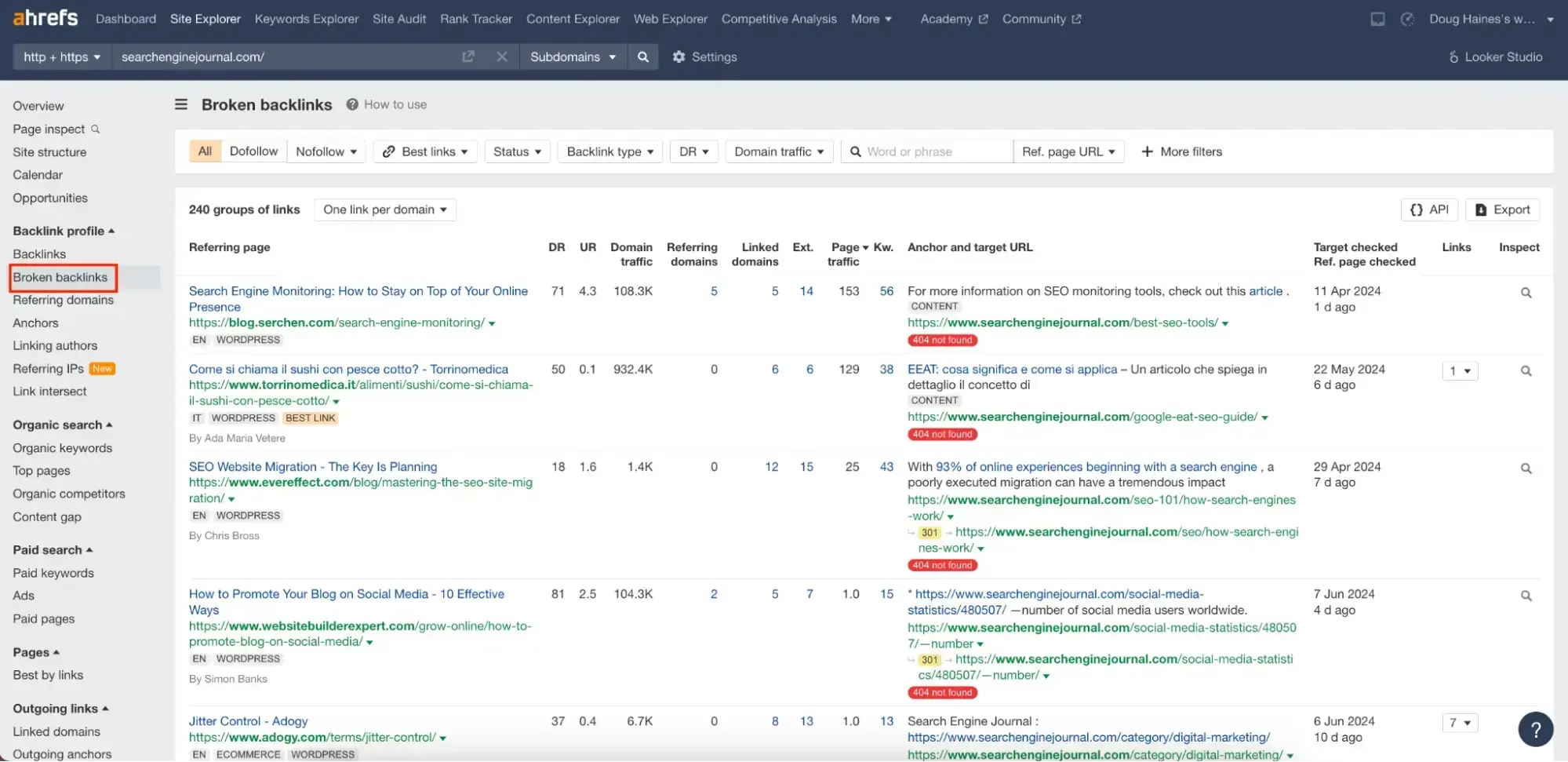
Task: Expand the Backlink type filter
Action: [x=609, y=151]
